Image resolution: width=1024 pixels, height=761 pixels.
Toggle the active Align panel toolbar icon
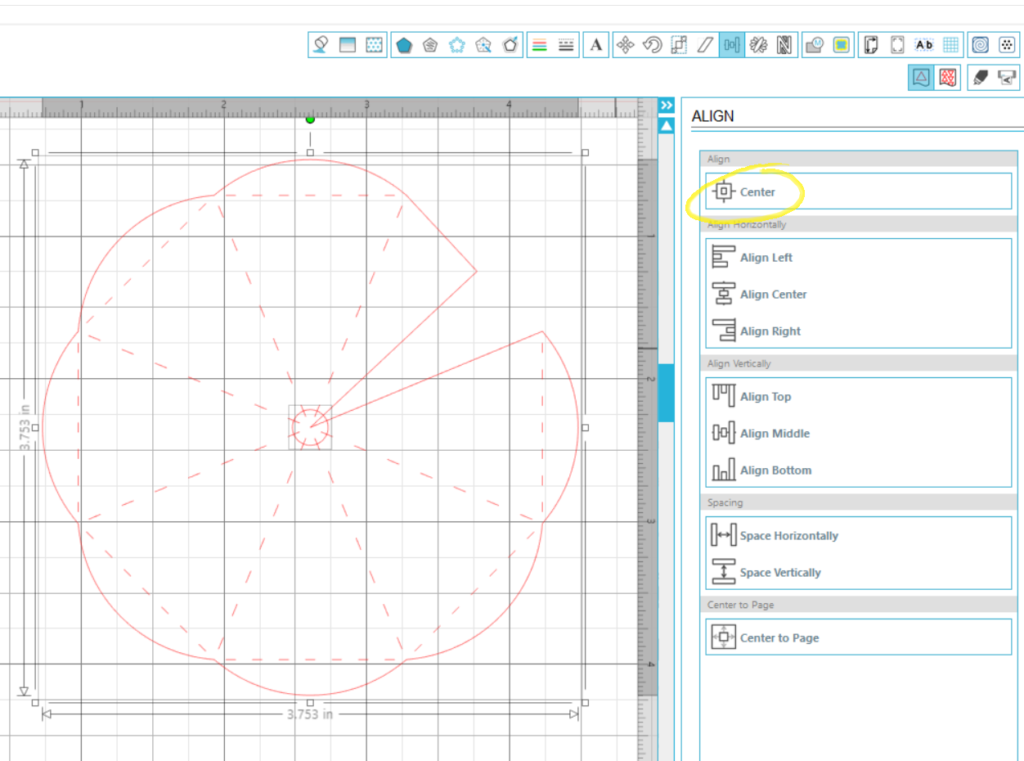tap(732, 45)
